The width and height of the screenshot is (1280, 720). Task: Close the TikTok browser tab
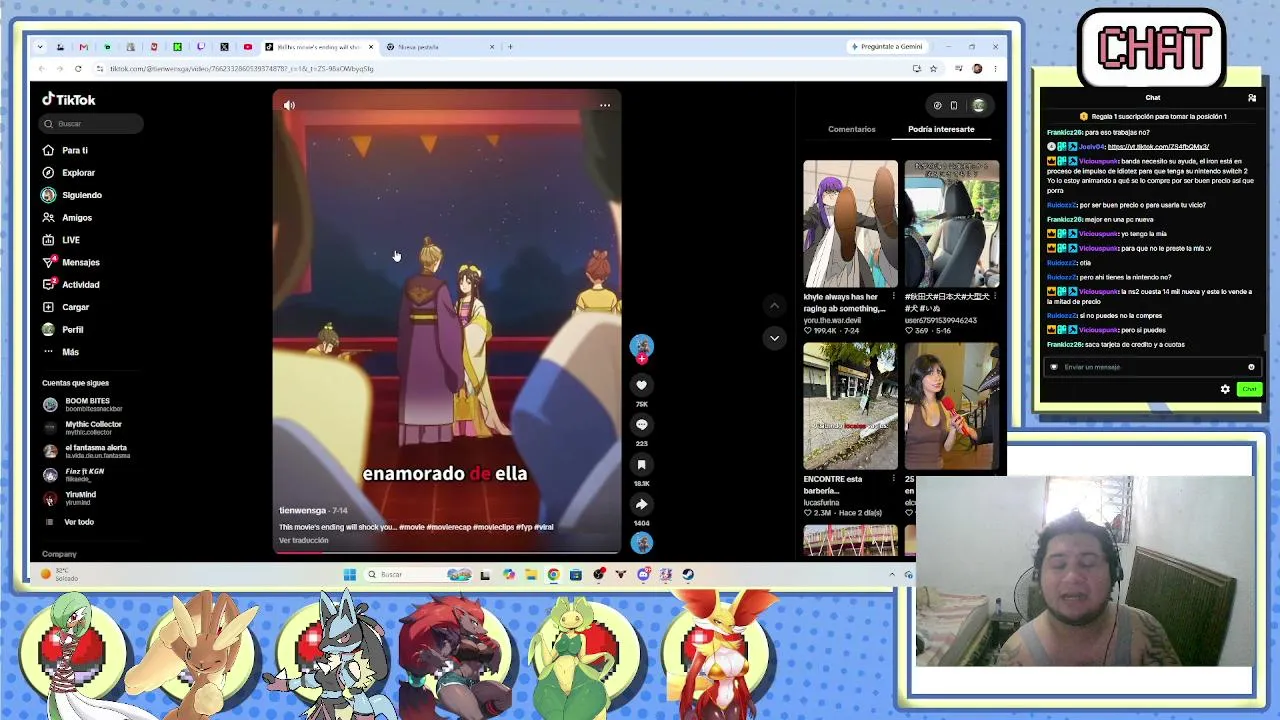pyautogui.click(x=371, y=47)
